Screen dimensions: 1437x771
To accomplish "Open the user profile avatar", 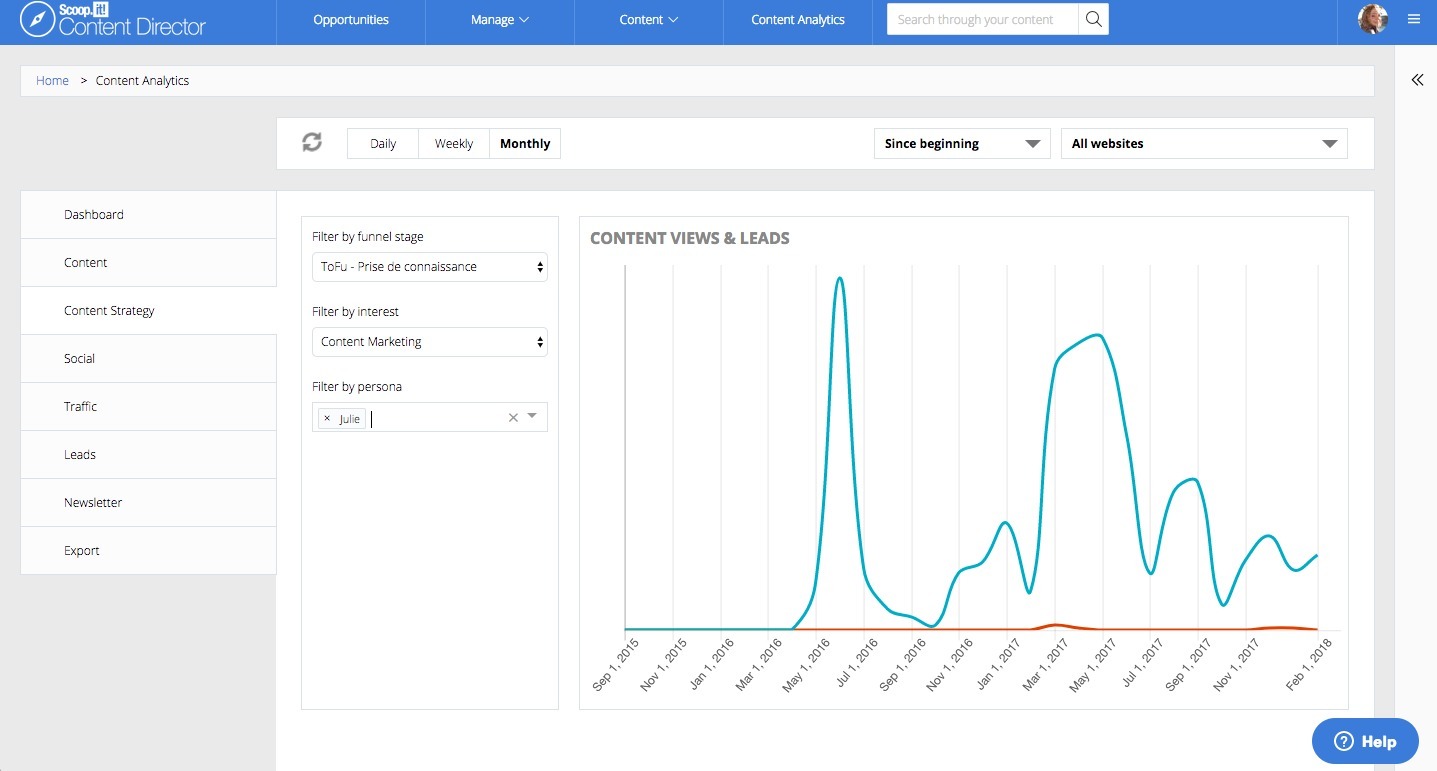I will pyautogui.click(x=1372, y=19).
